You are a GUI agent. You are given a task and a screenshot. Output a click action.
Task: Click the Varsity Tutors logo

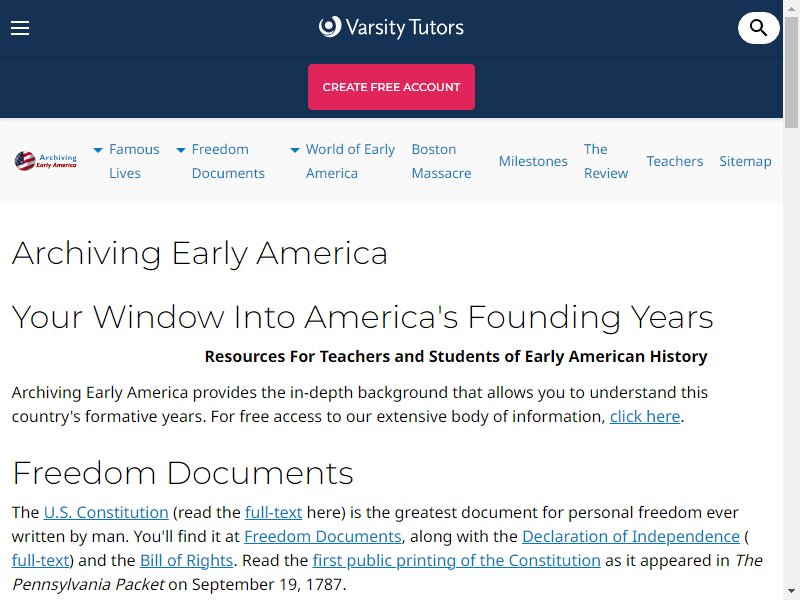(391, 27)
